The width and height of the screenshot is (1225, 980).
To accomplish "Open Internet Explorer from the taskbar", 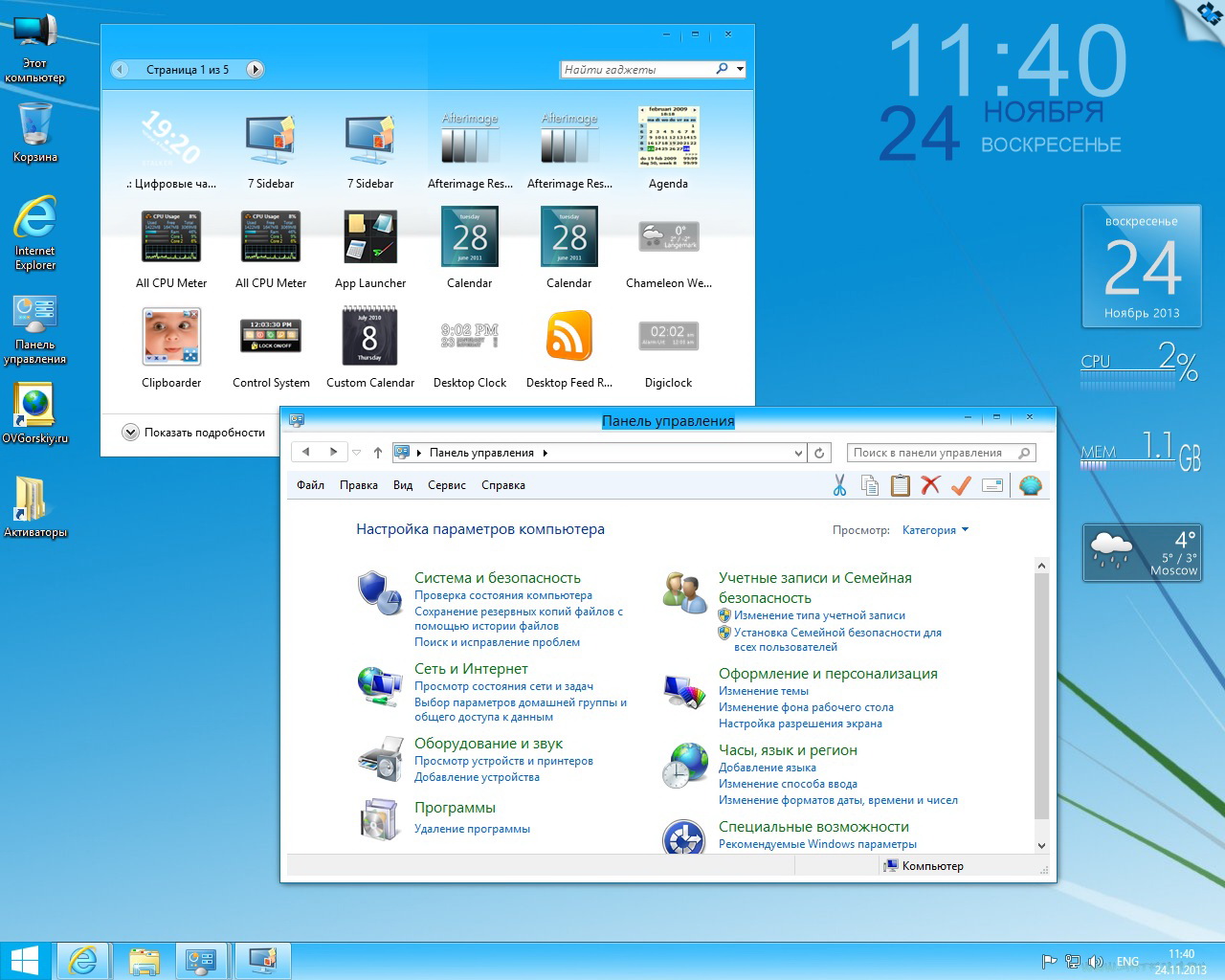I will click(83, 960).
